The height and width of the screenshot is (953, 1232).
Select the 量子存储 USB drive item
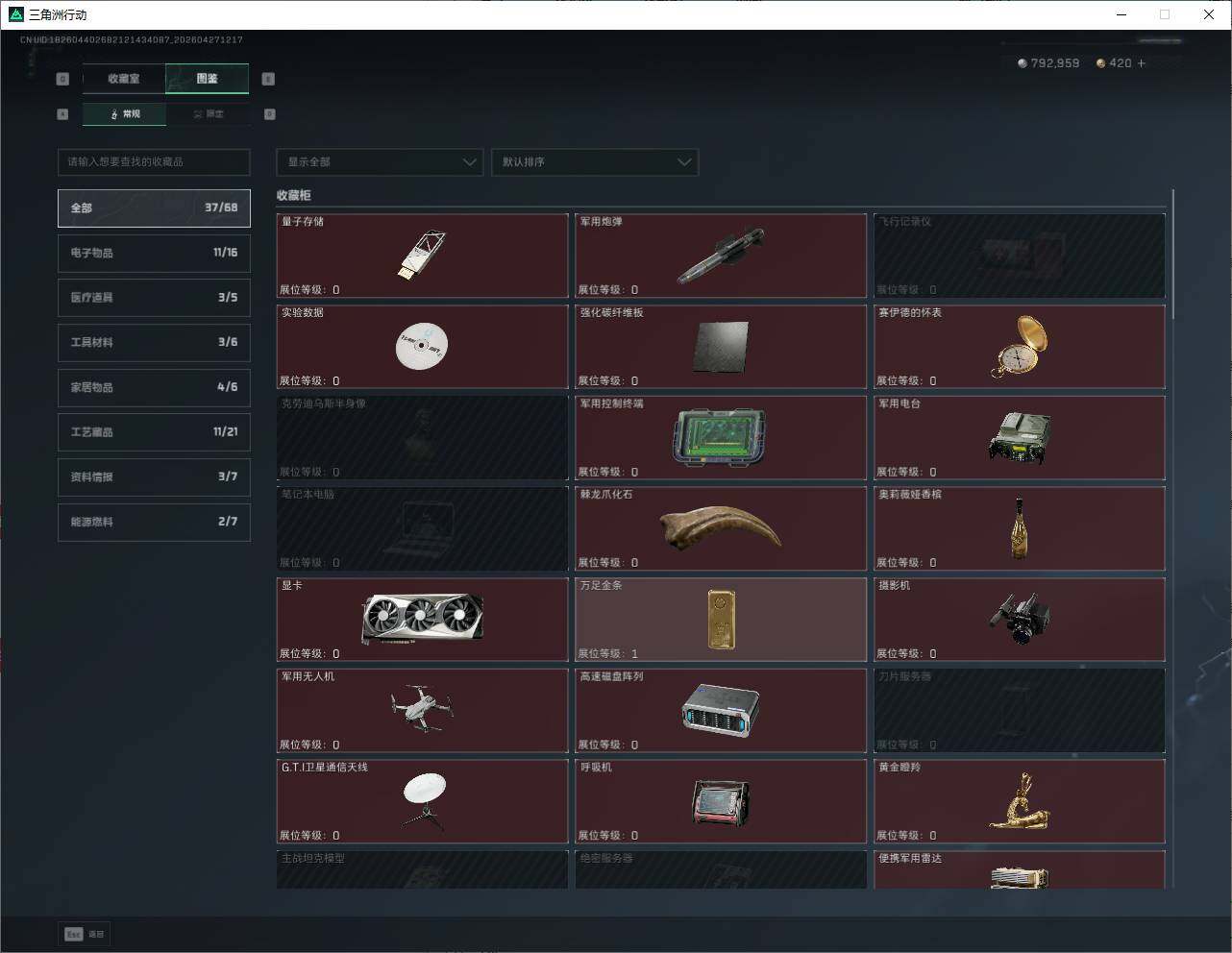pos(423,256)
